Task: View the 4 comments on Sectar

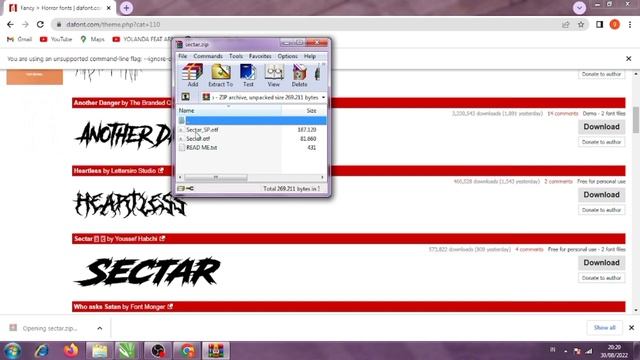Action: click(529, 249)
